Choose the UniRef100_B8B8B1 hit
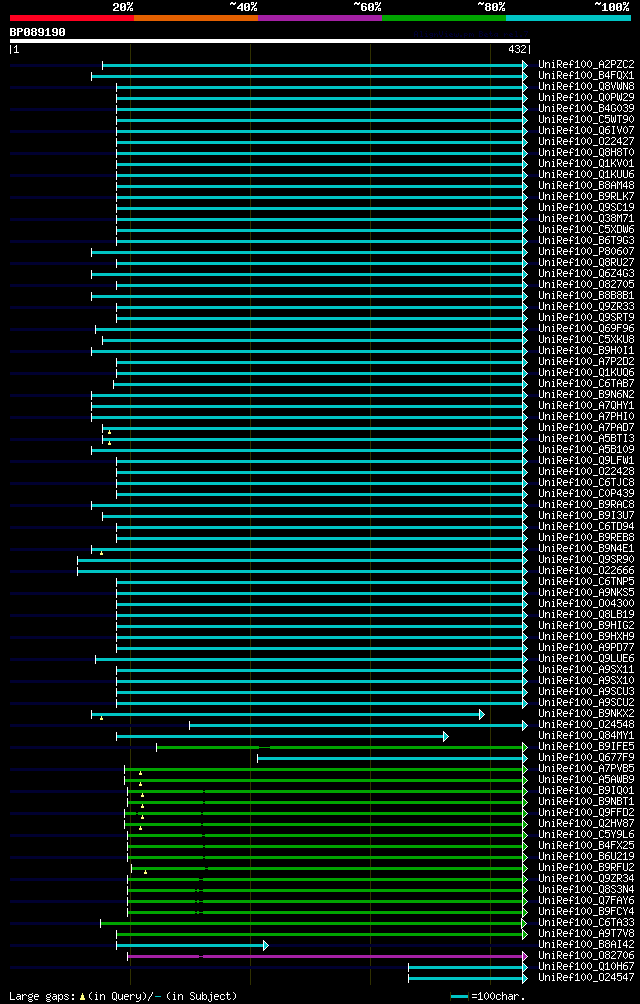 pos(586,296)
